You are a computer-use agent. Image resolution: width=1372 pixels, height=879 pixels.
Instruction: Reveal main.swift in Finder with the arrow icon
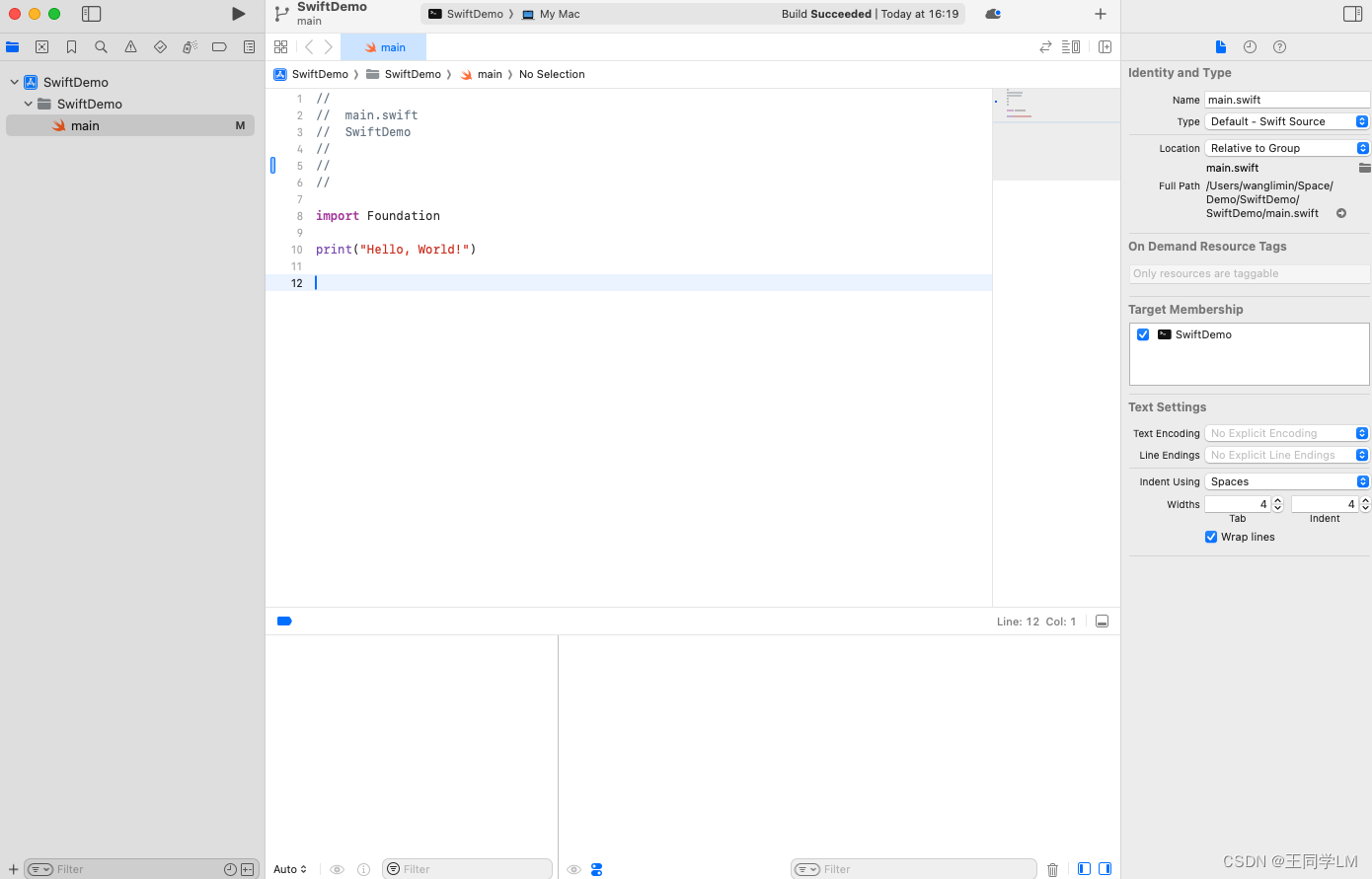click(1341, 213)
